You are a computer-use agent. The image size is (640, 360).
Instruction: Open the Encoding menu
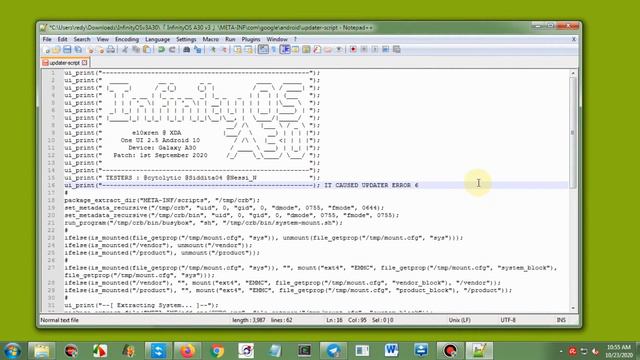tap(127, 40)
